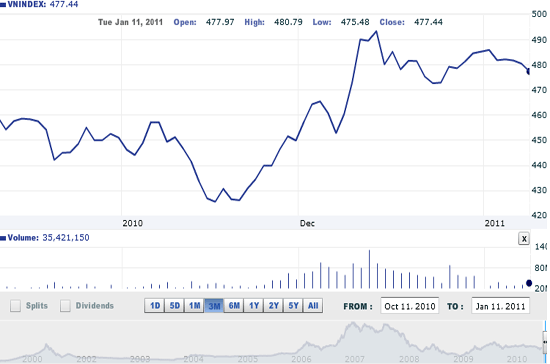Select the 3M range button
The width and height of the screenshot is (550, 364).
pyautogui.click(x=214, y=306)
